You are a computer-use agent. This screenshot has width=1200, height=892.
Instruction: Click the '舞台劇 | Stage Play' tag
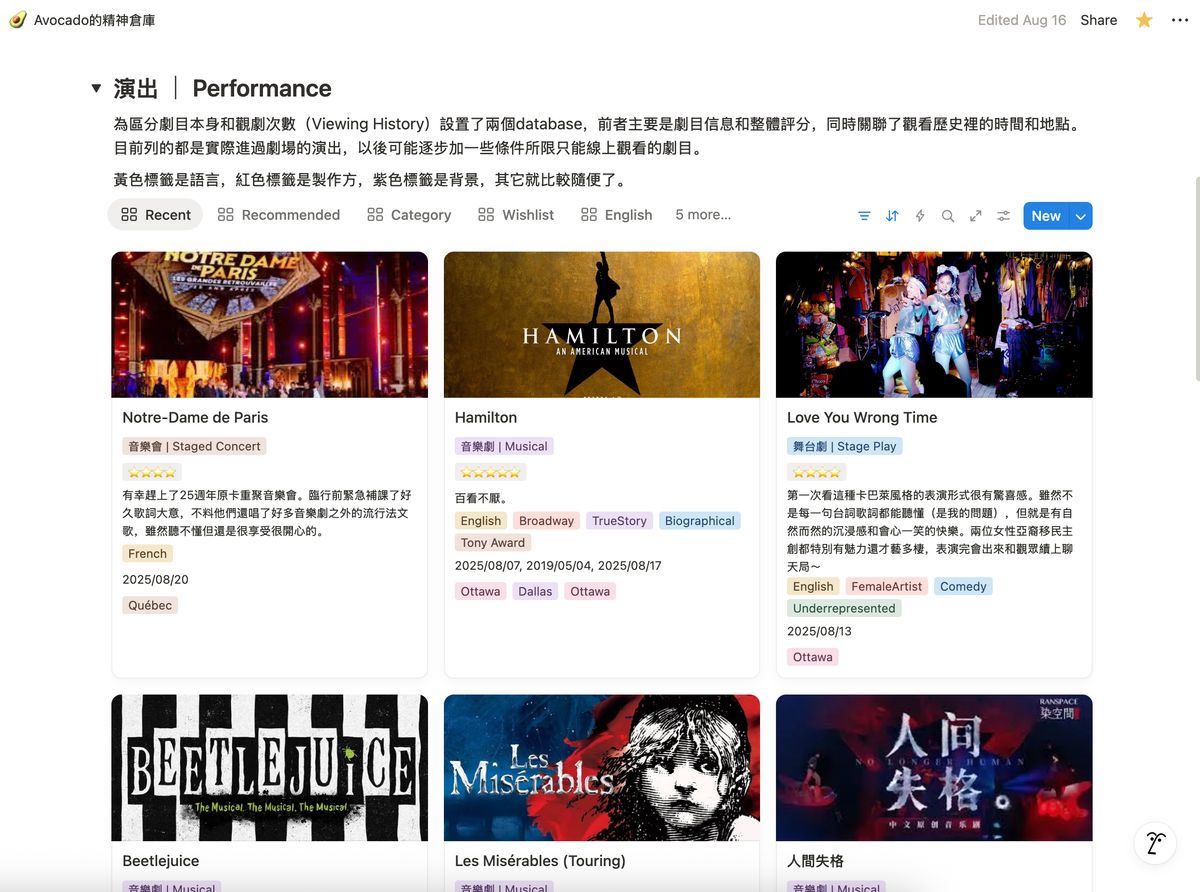click(844, 446)
